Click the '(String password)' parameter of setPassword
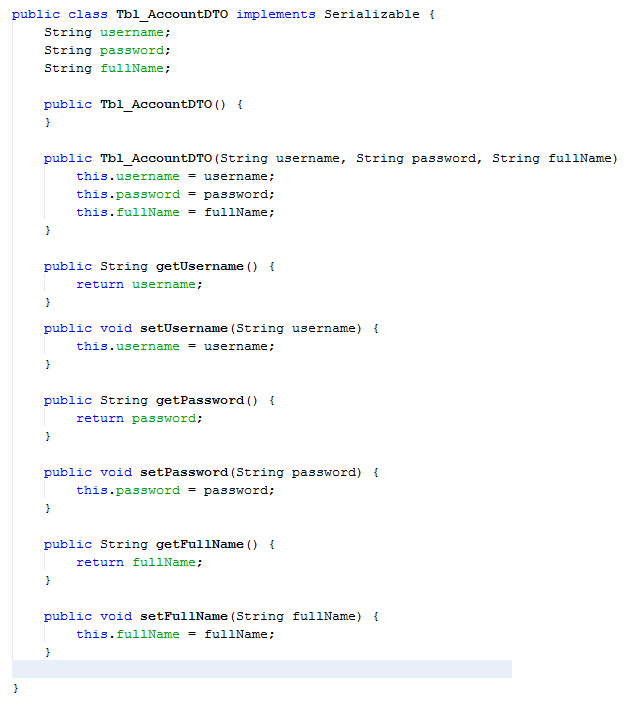The image size is (629, 709). (297, 473)
